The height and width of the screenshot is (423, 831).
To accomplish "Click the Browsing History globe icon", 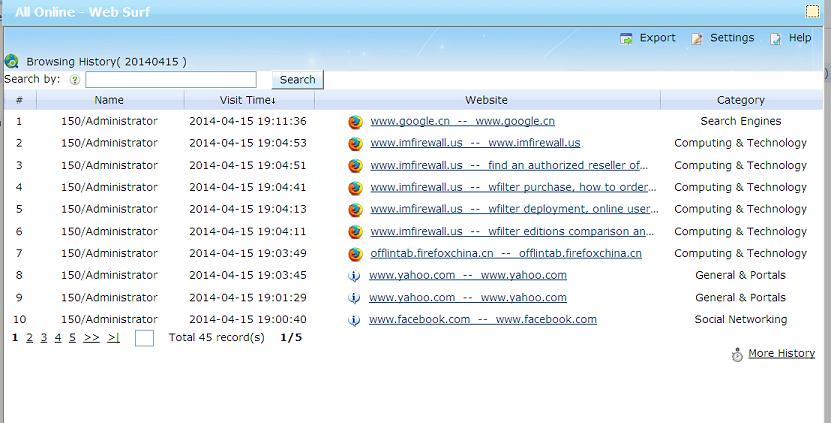I will (11, 61).
